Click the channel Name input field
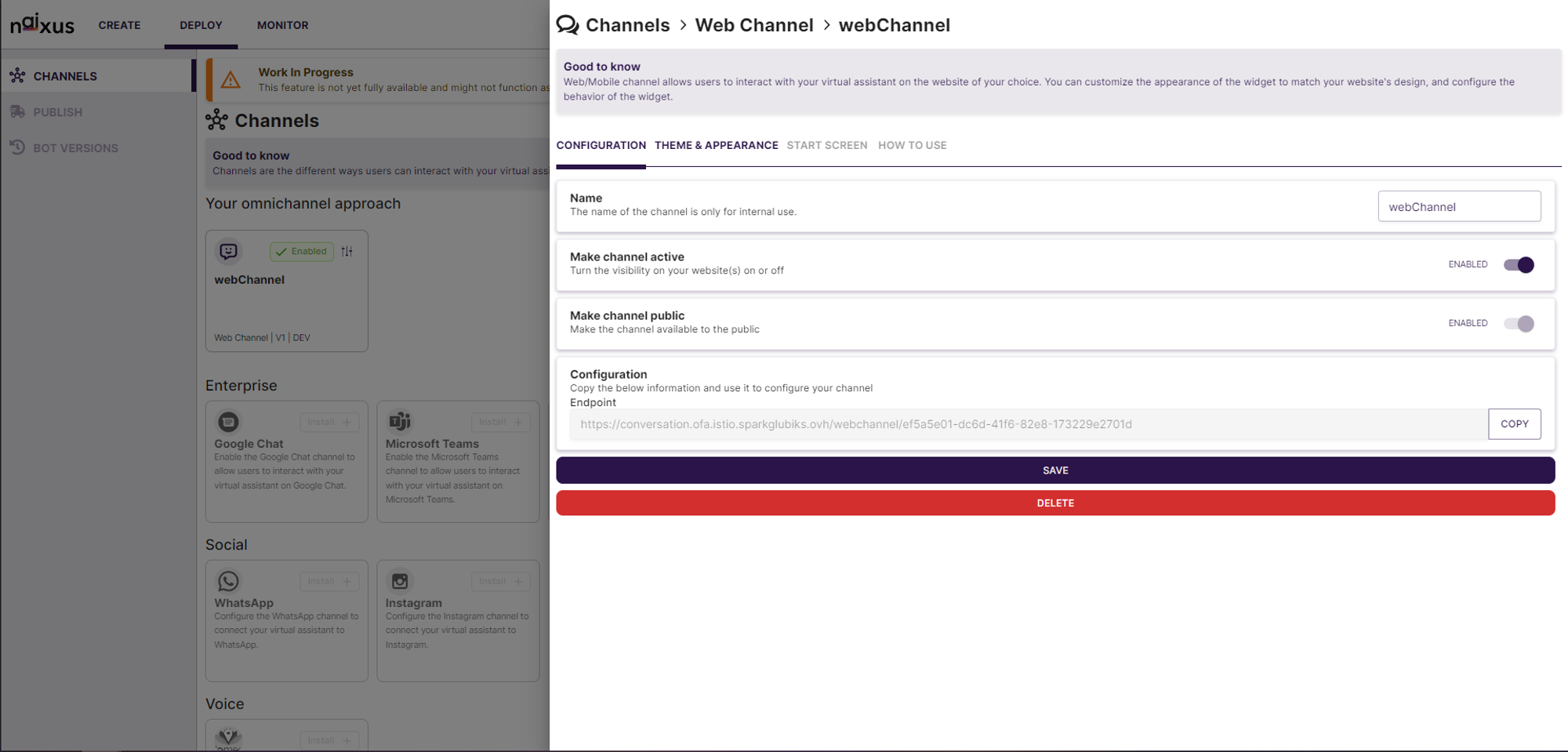This screenshot has width=1568, height=752. click(1459, 206)
